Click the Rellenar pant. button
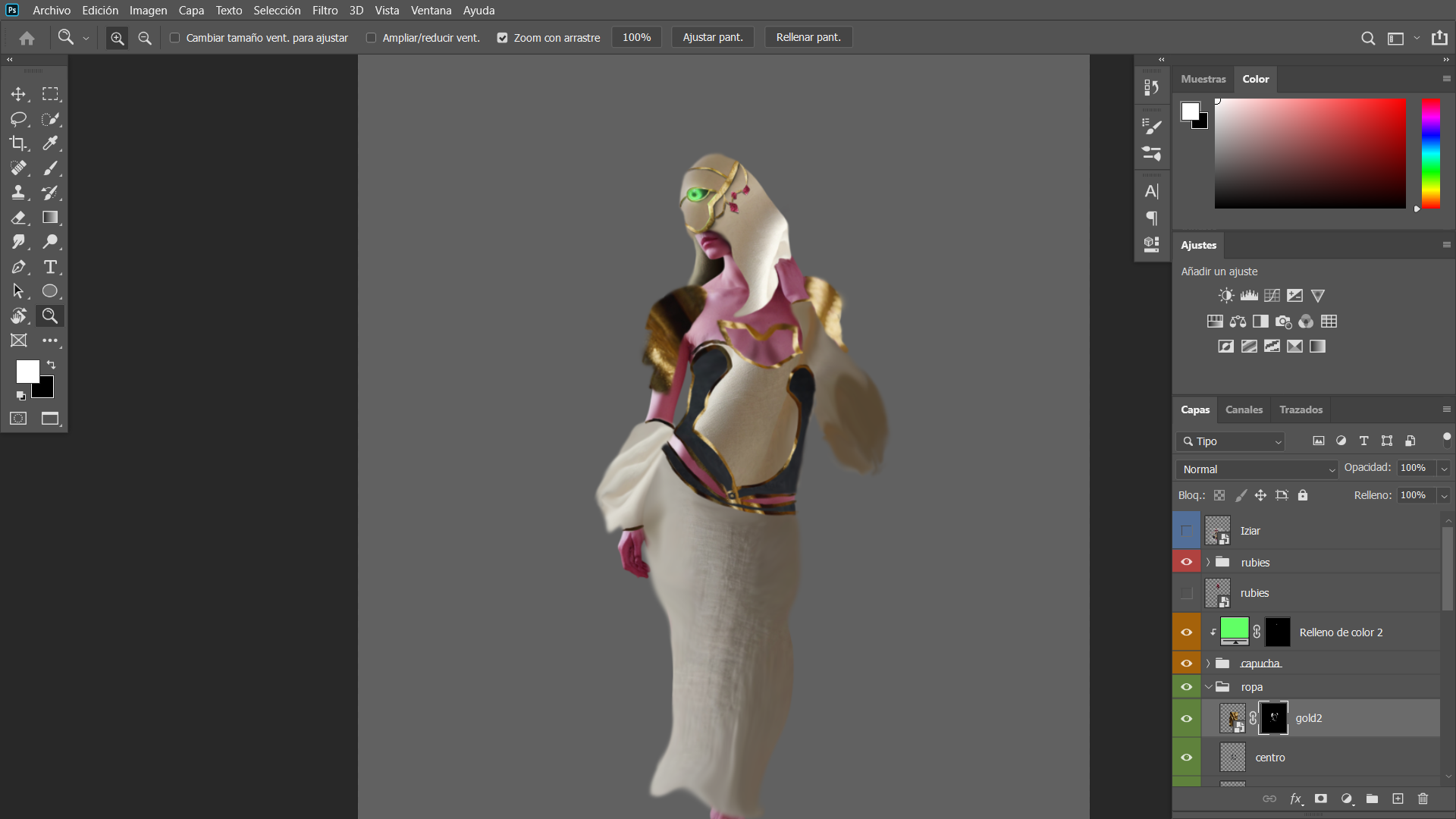1456x819 pixels. (808, 38)
